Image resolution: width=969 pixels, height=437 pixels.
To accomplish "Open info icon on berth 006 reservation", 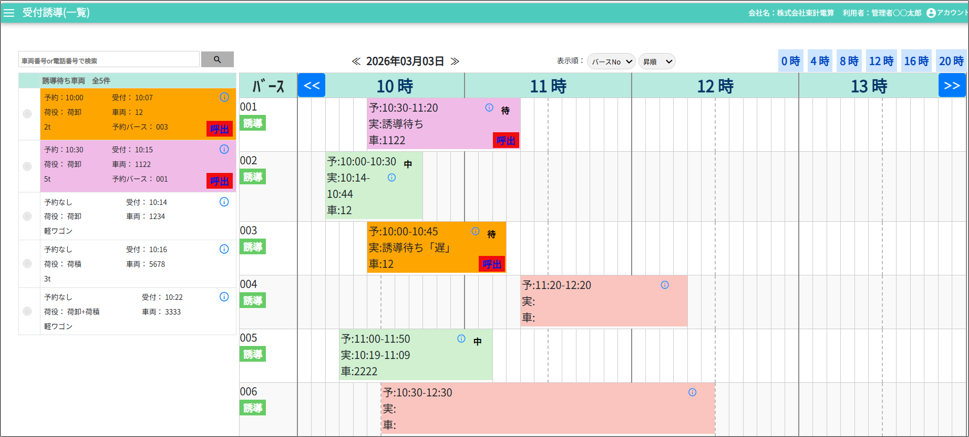I will tap(692, 392).
